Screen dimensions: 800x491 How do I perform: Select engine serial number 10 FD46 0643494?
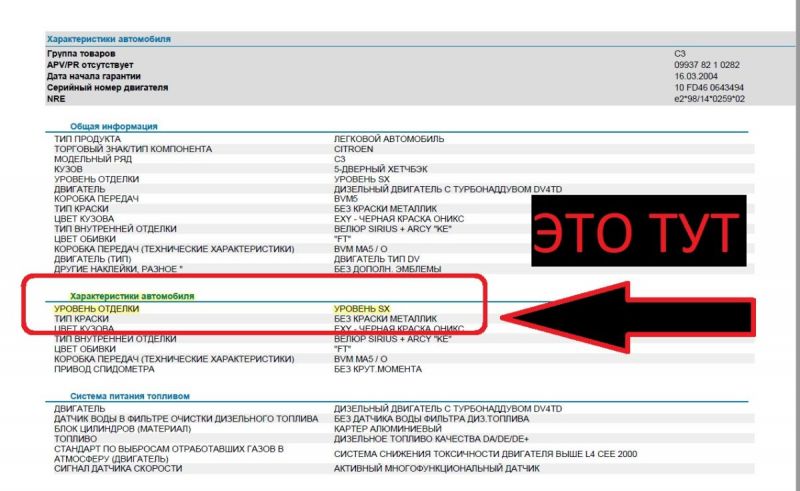point(709,87)
